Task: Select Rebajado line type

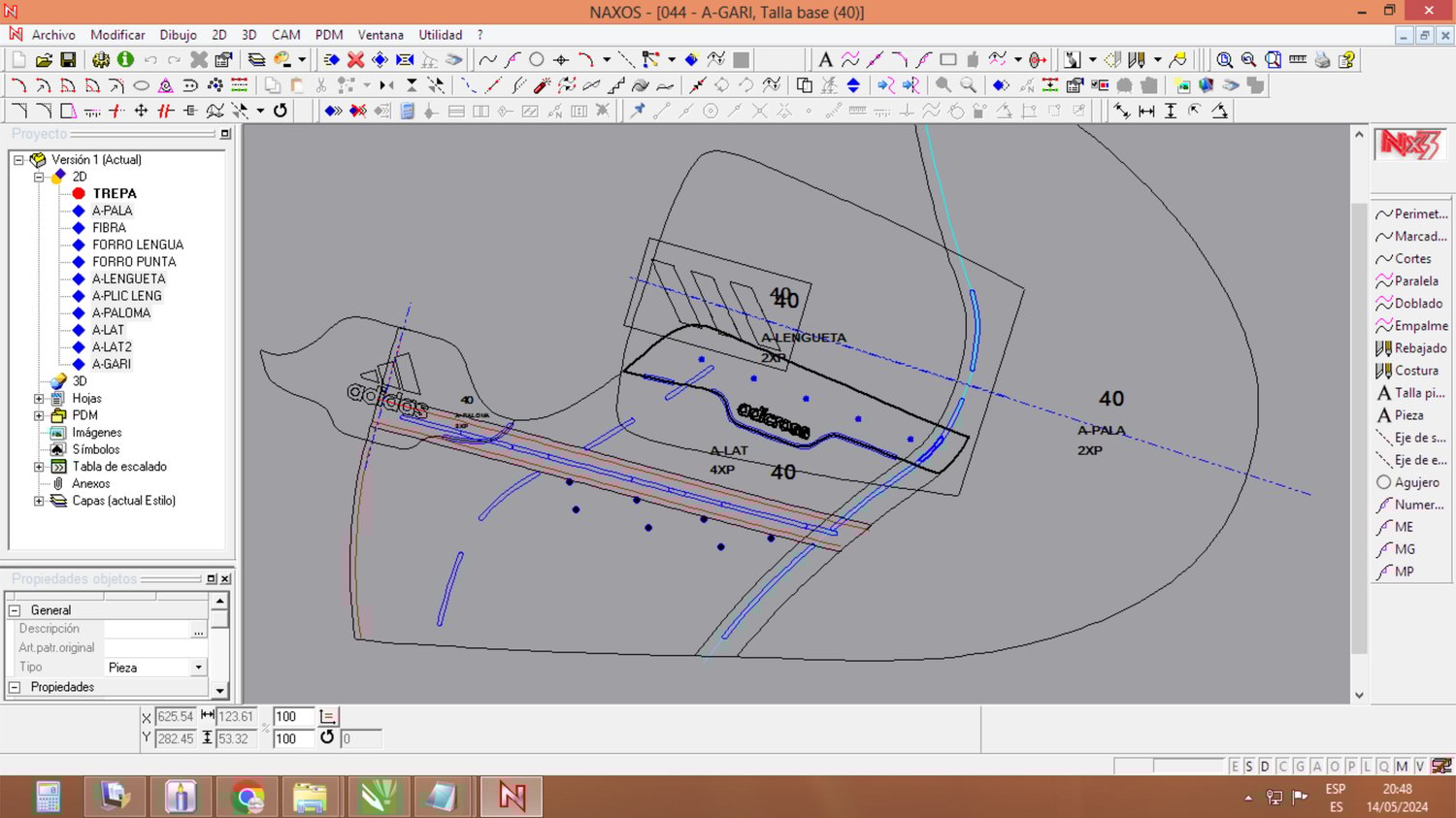Action: click(x=1411, y=348)
